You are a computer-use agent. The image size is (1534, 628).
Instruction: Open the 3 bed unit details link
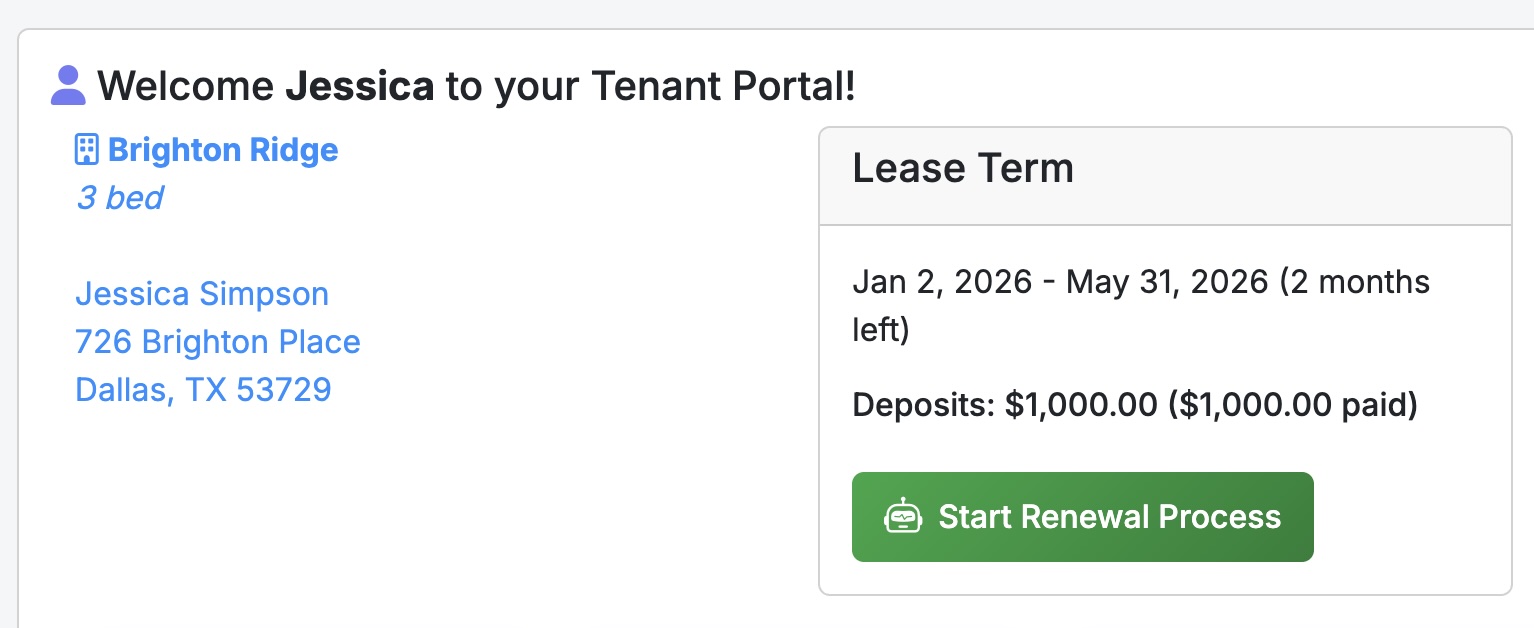(119, 198)
